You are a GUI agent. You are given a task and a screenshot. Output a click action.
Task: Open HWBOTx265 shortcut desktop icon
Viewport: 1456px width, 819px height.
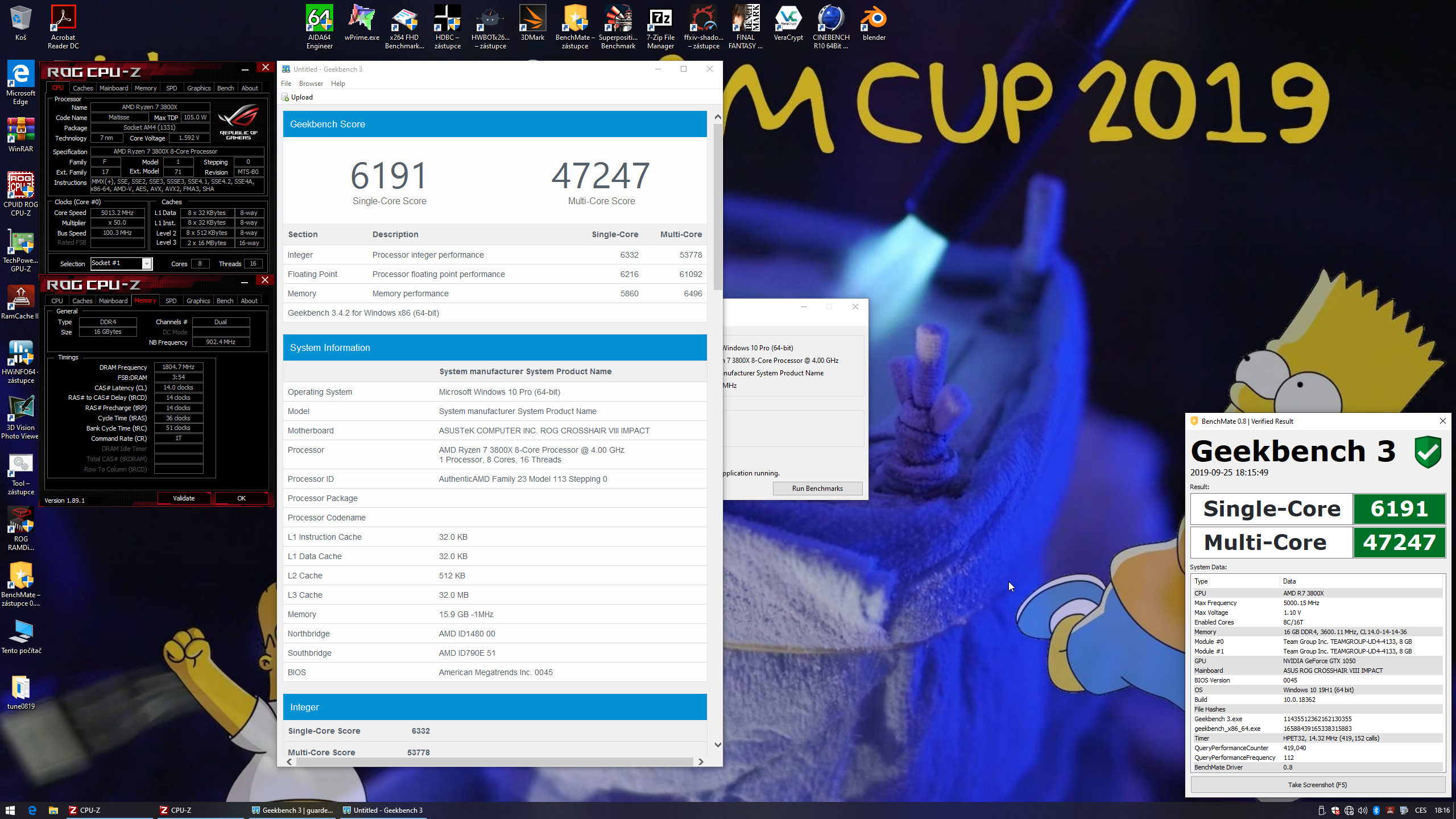490,27
